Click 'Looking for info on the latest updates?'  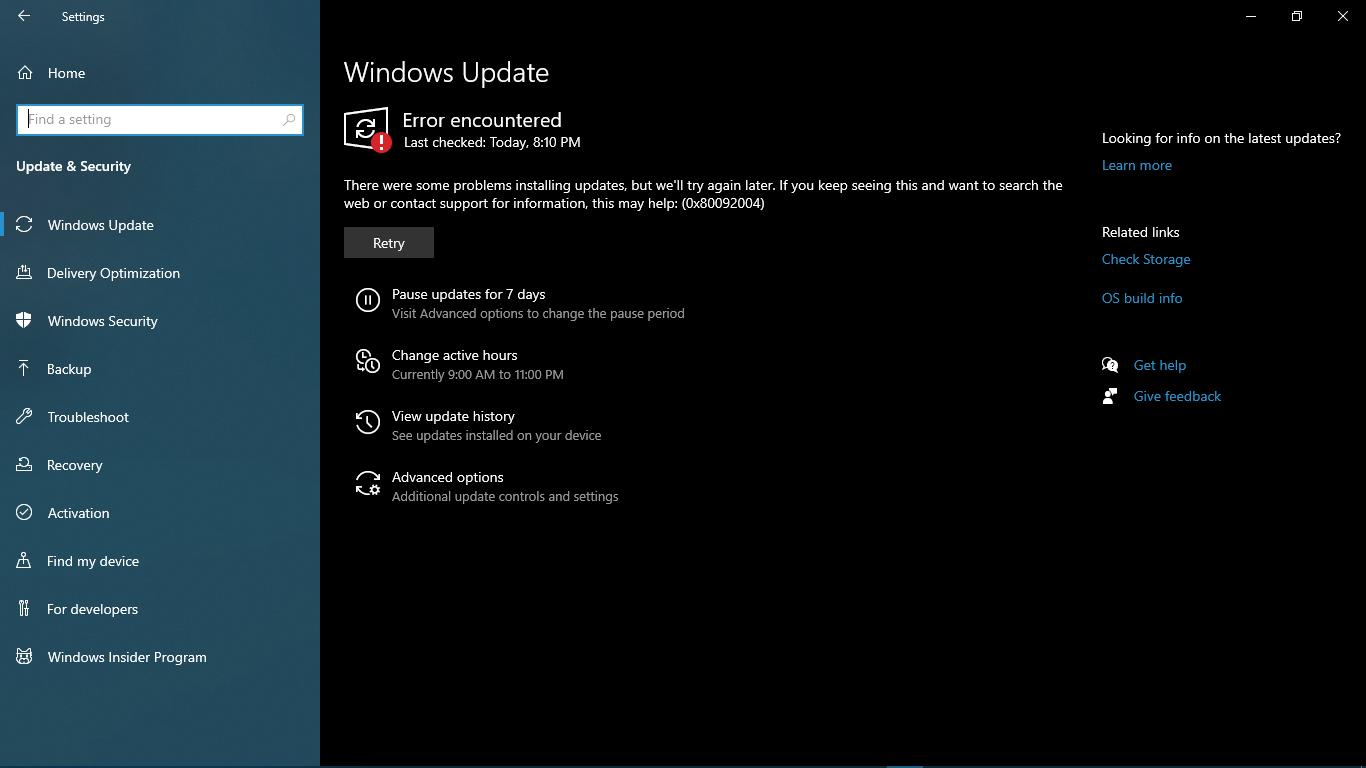[1221, 138]
